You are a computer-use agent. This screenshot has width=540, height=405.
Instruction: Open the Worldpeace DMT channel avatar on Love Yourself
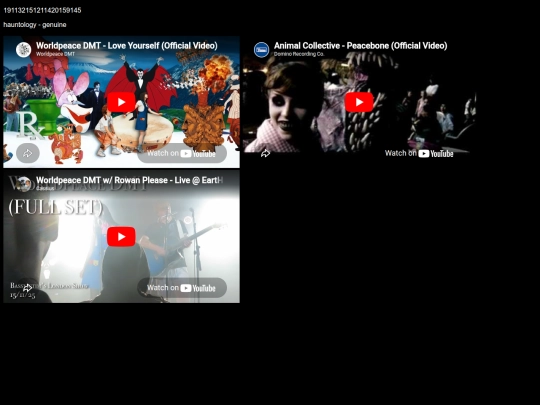pos(23,50)
